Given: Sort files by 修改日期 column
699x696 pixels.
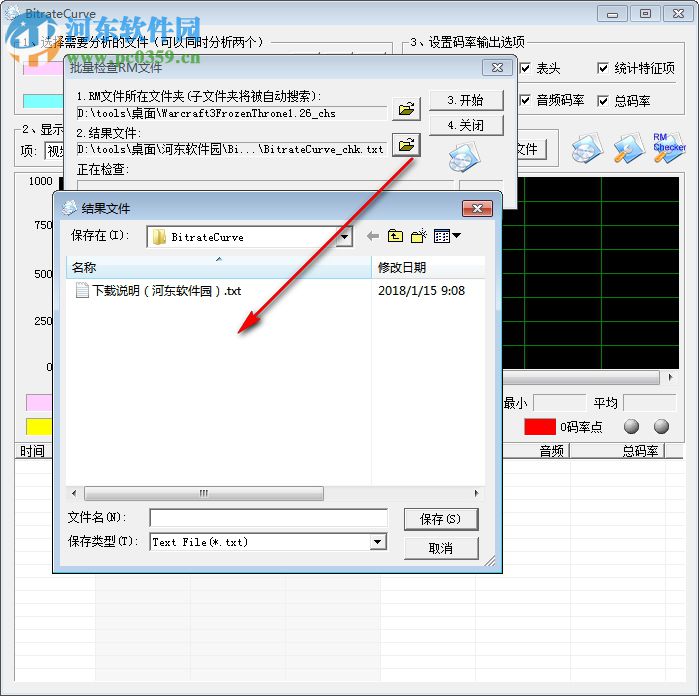Looking at the screenshot, I should [x=428, y=268].
